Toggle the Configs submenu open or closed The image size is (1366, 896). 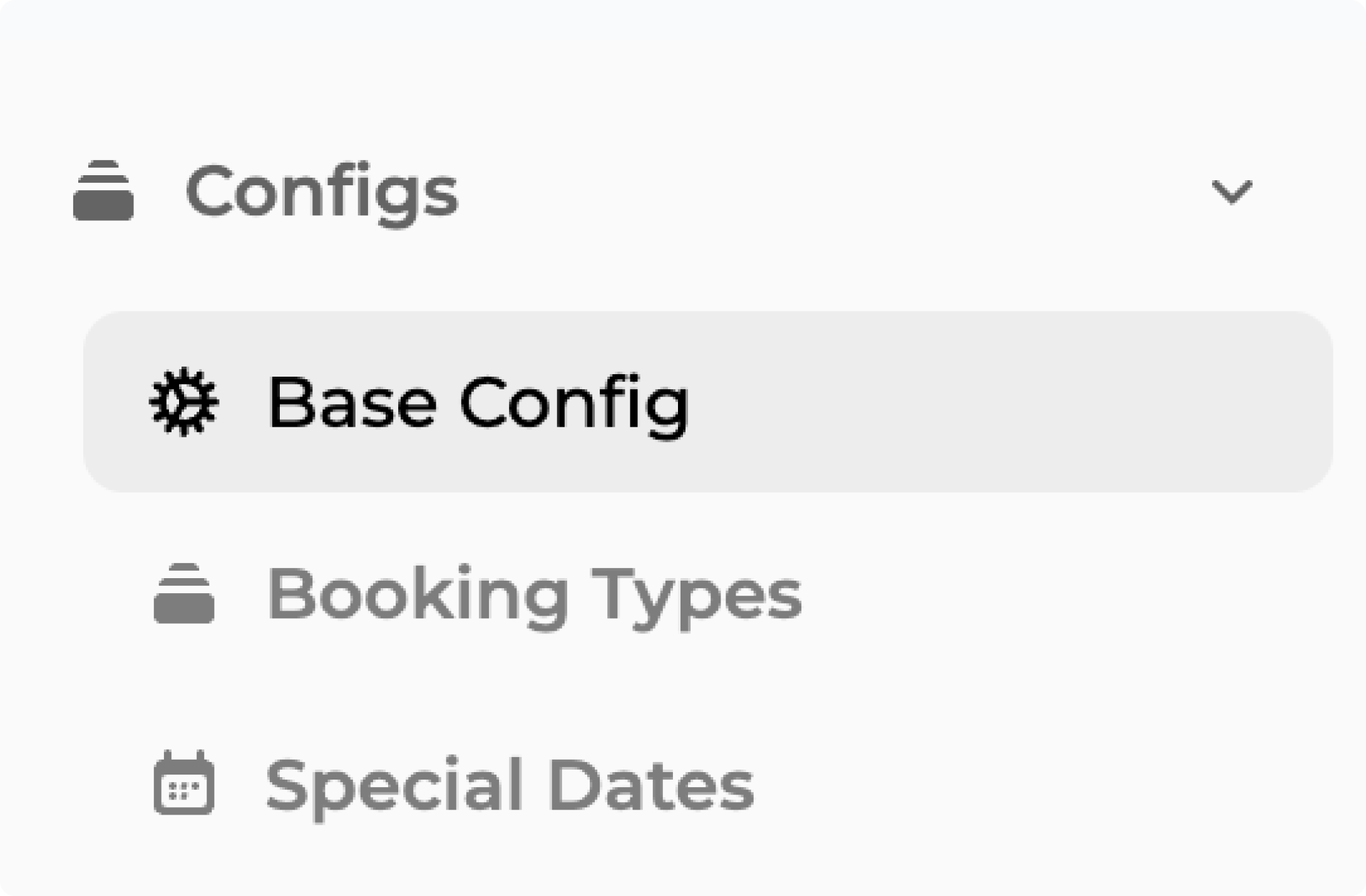pyautogui.click(x=1231, y=191)
